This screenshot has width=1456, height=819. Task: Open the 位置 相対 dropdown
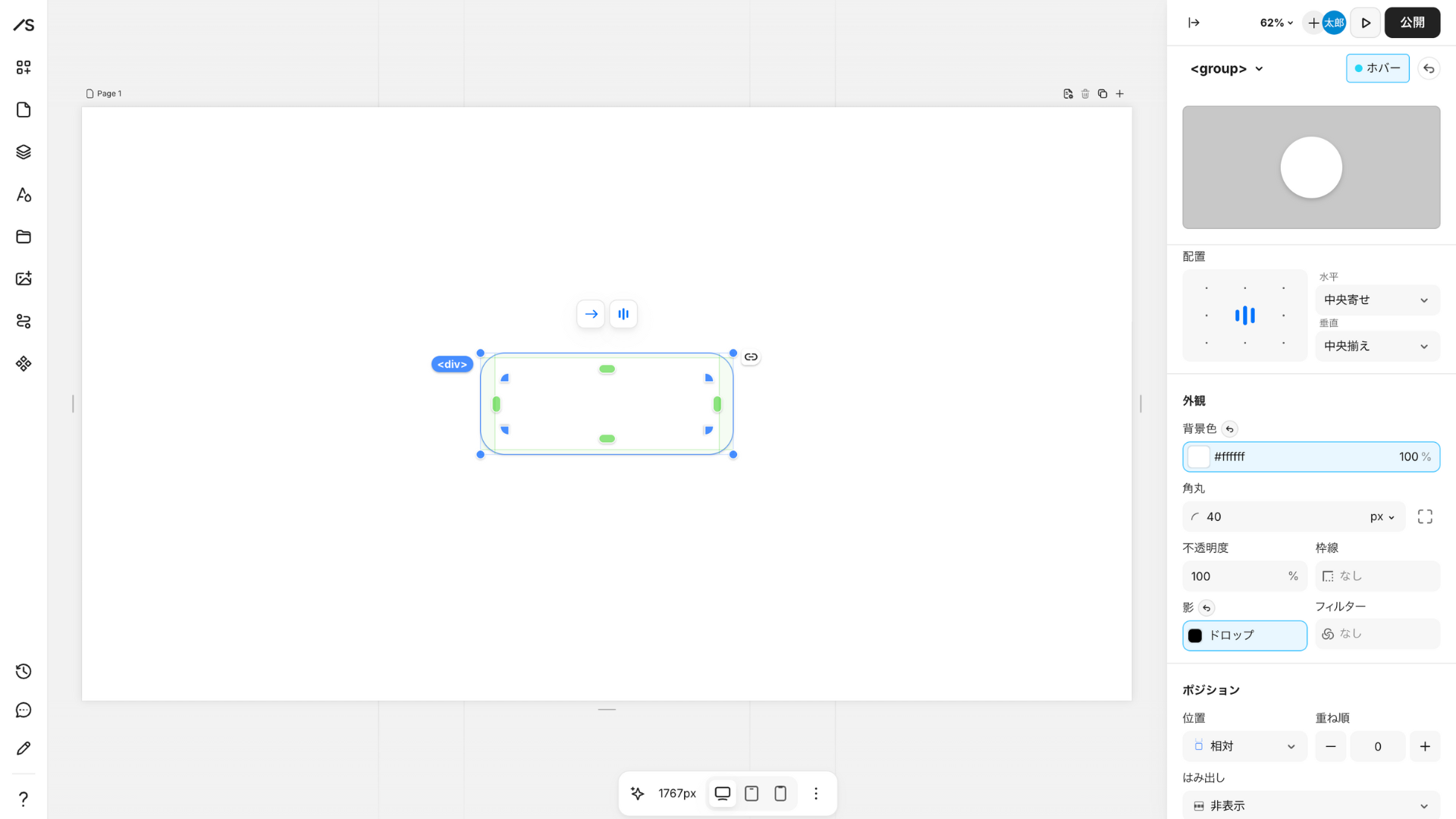pyautogui.click(x=1244, y=746)
